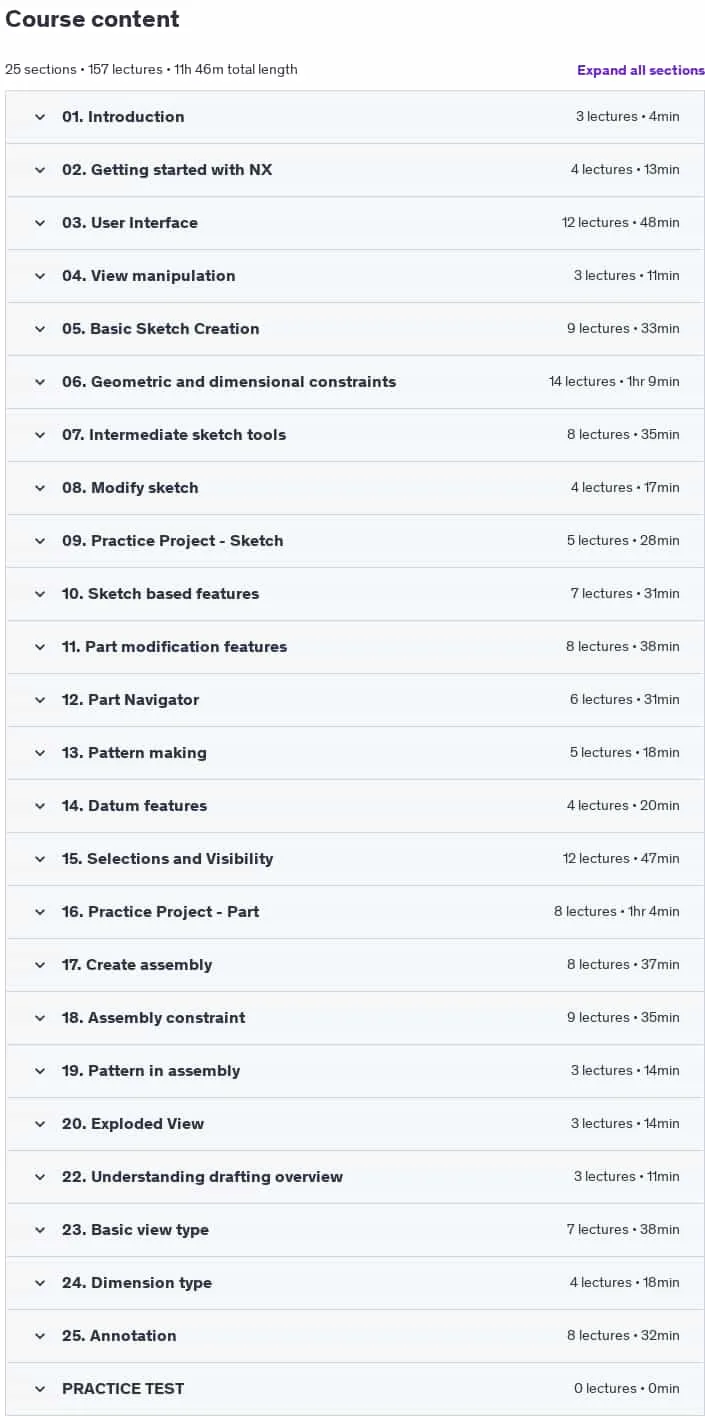Expand chevron beside 12. Part Navigator
Screen dimensions: 705x1416
point(40,700)
